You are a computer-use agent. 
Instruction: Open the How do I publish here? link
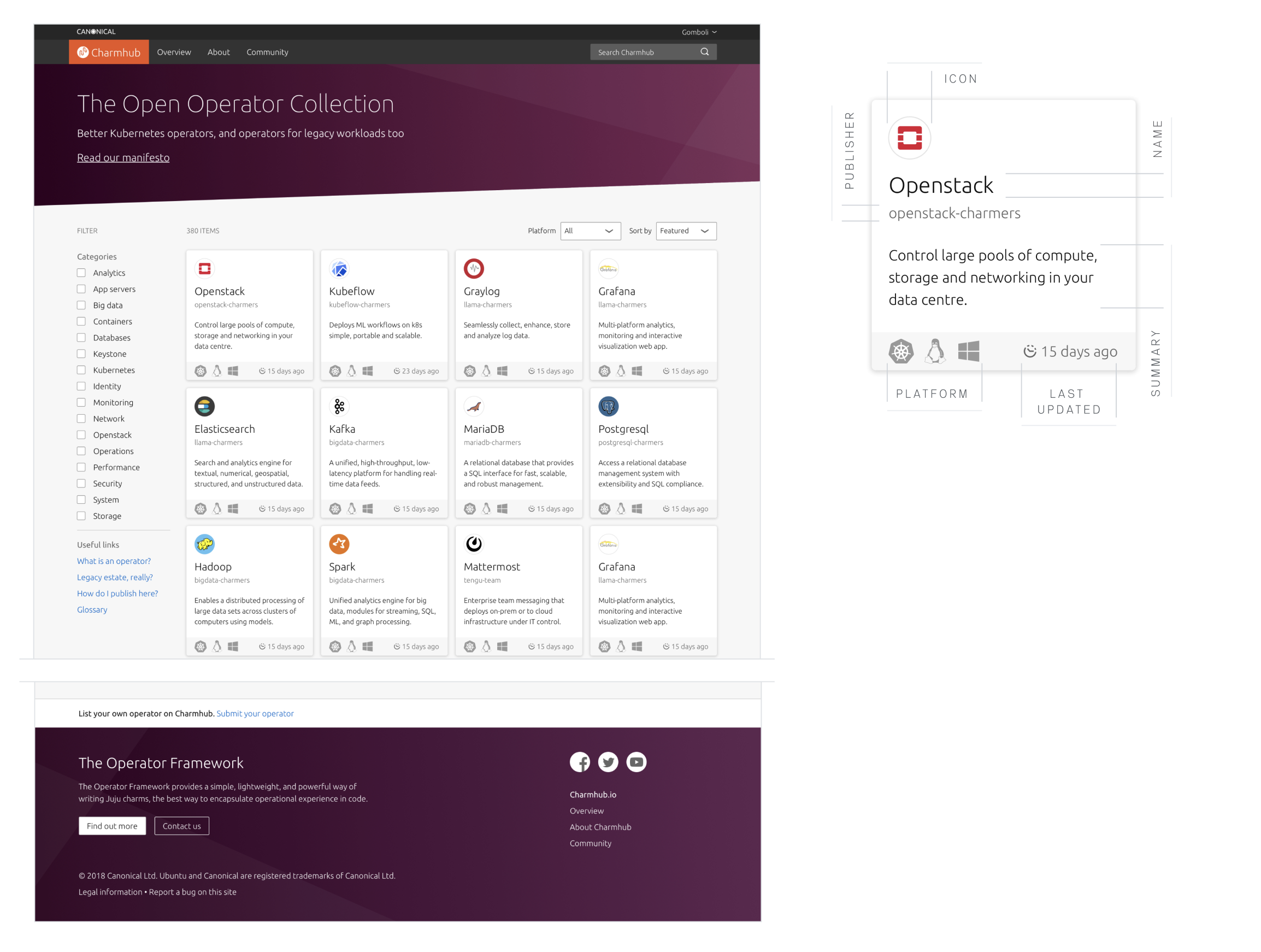click(117, 593)
